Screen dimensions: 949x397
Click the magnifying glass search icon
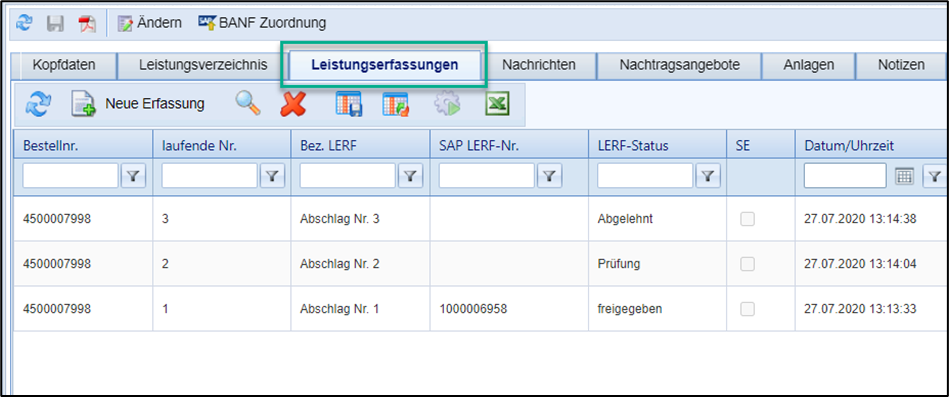click(248, 104)
